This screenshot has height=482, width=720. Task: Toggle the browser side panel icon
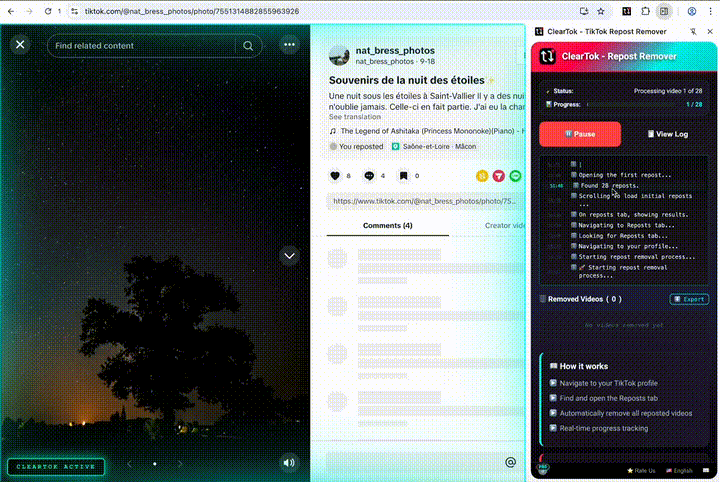click(x=664, y=11)
